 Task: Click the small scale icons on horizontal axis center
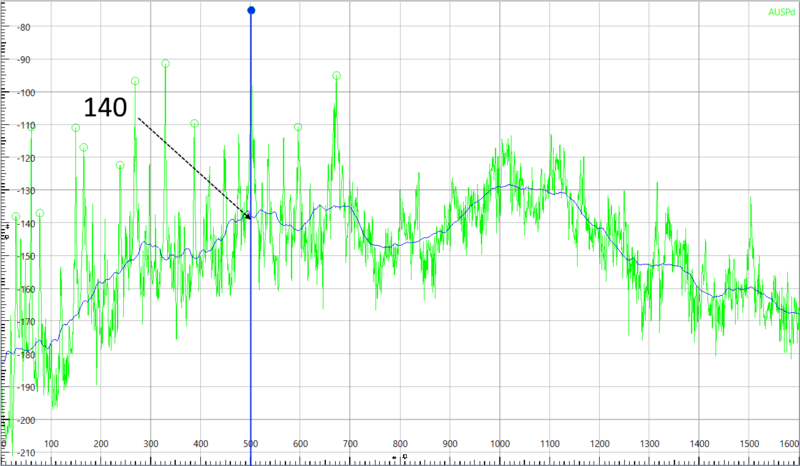point(399,456)
